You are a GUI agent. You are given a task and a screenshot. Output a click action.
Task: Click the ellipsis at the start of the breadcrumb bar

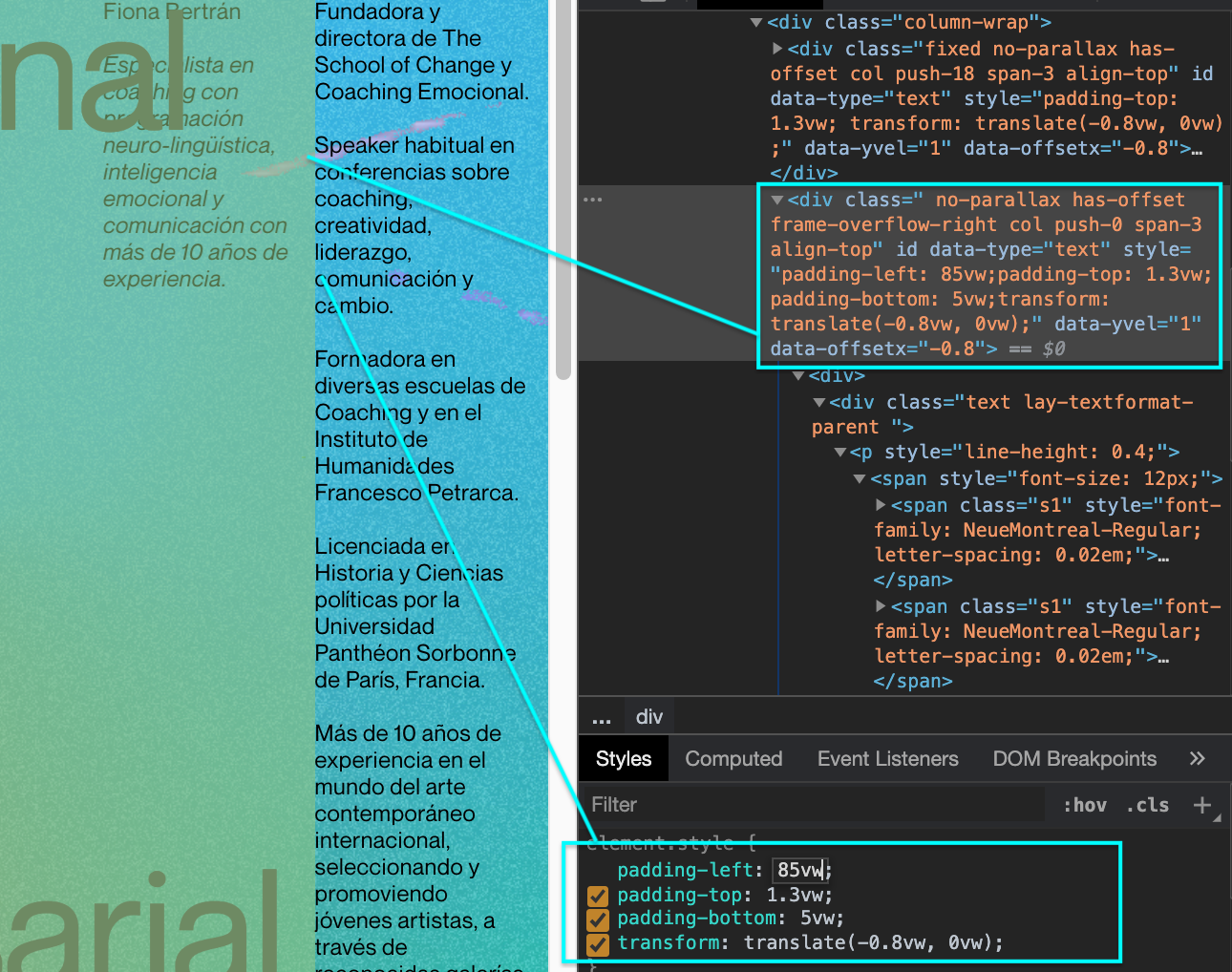pos(602,718)
